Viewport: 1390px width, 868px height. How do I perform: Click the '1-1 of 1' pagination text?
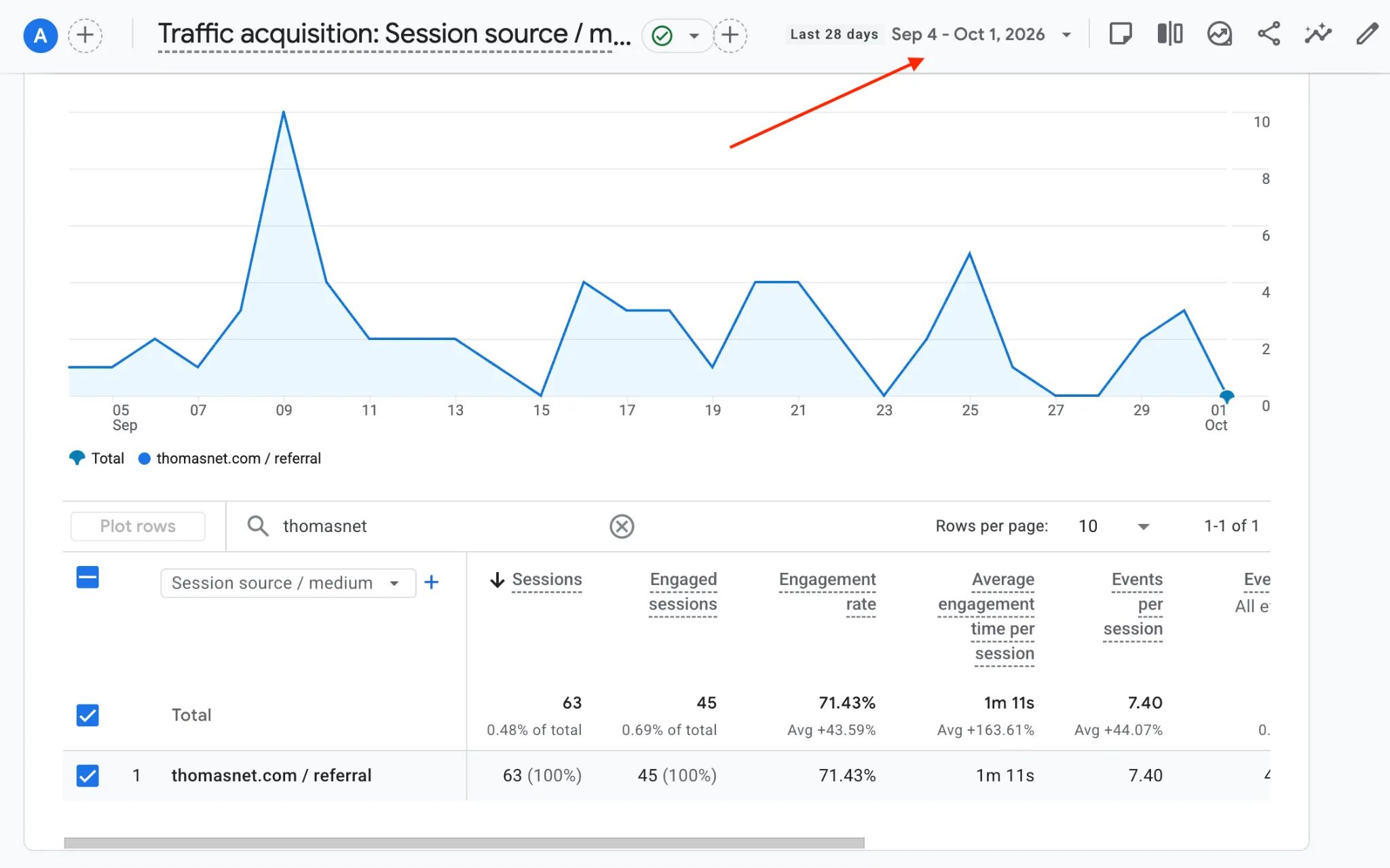click(1231, 526)
